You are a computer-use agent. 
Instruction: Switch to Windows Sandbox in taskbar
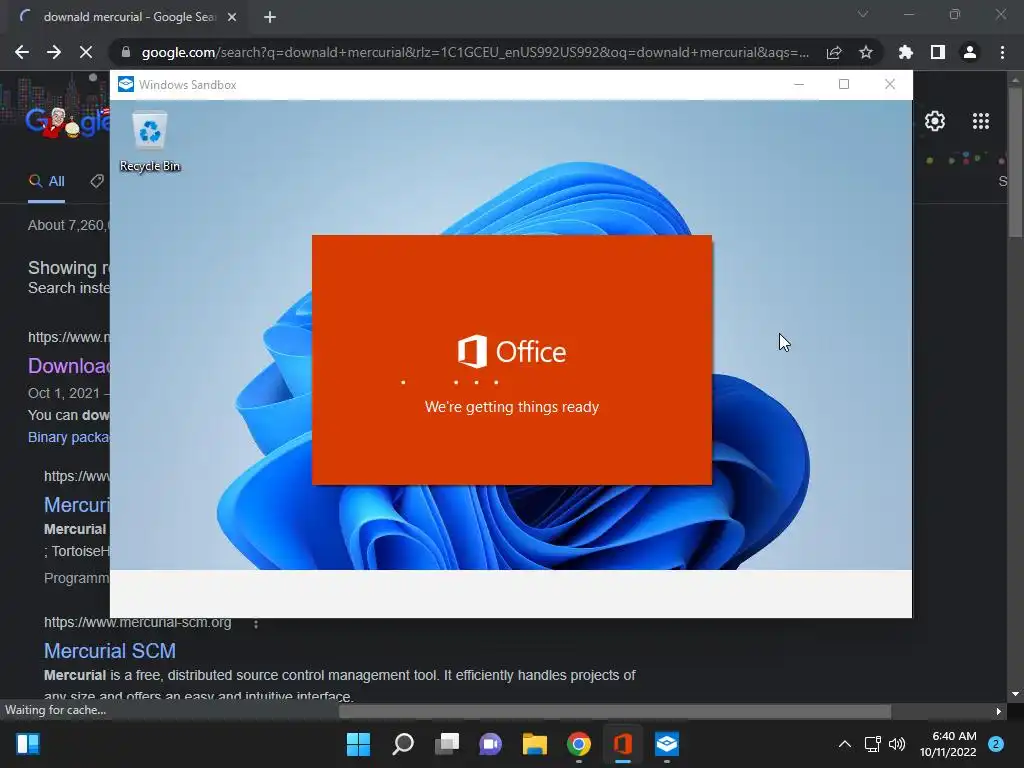(x=667, y=744)
